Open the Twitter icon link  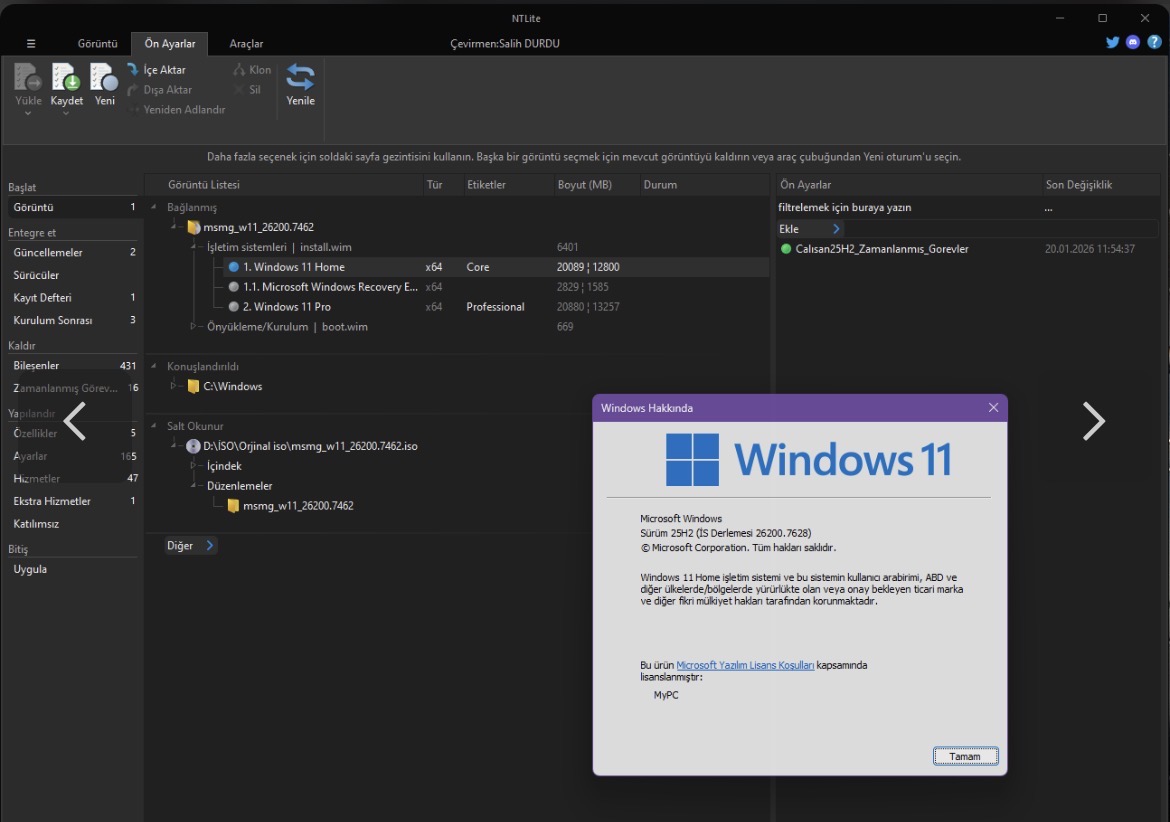coord(1112,43)
